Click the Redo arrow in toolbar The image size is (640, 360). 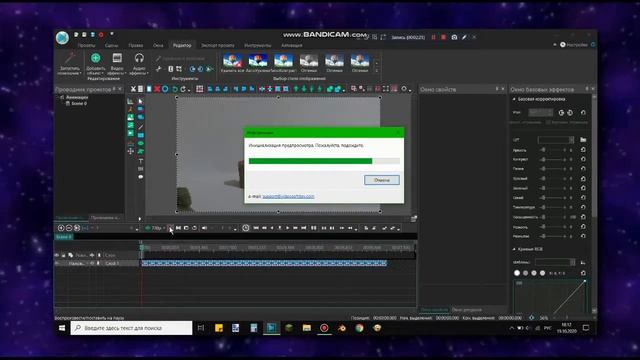tap(183, 89)
